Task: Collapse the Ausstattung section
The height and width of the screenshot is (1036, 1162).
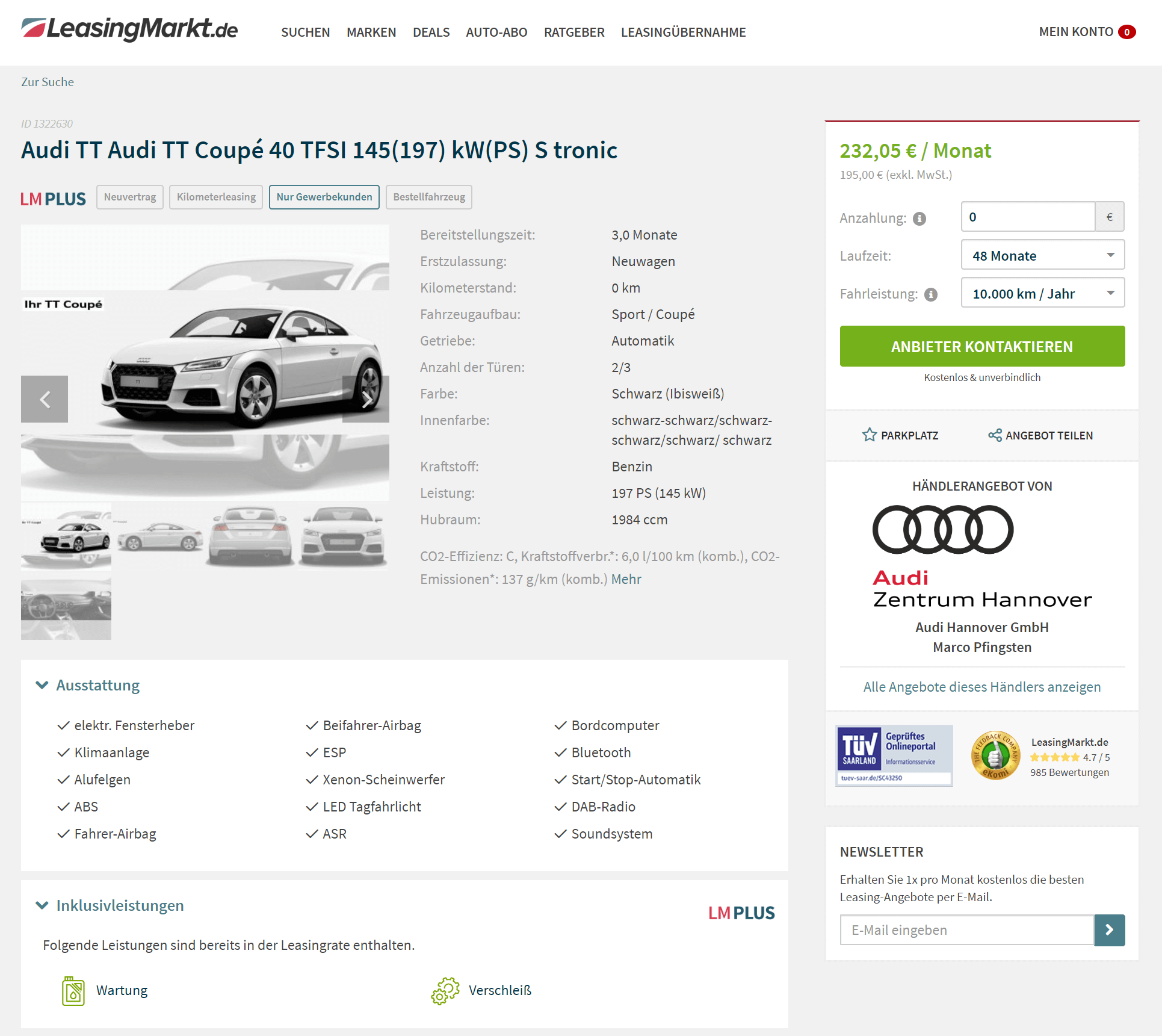Action: tap(88, 685)
